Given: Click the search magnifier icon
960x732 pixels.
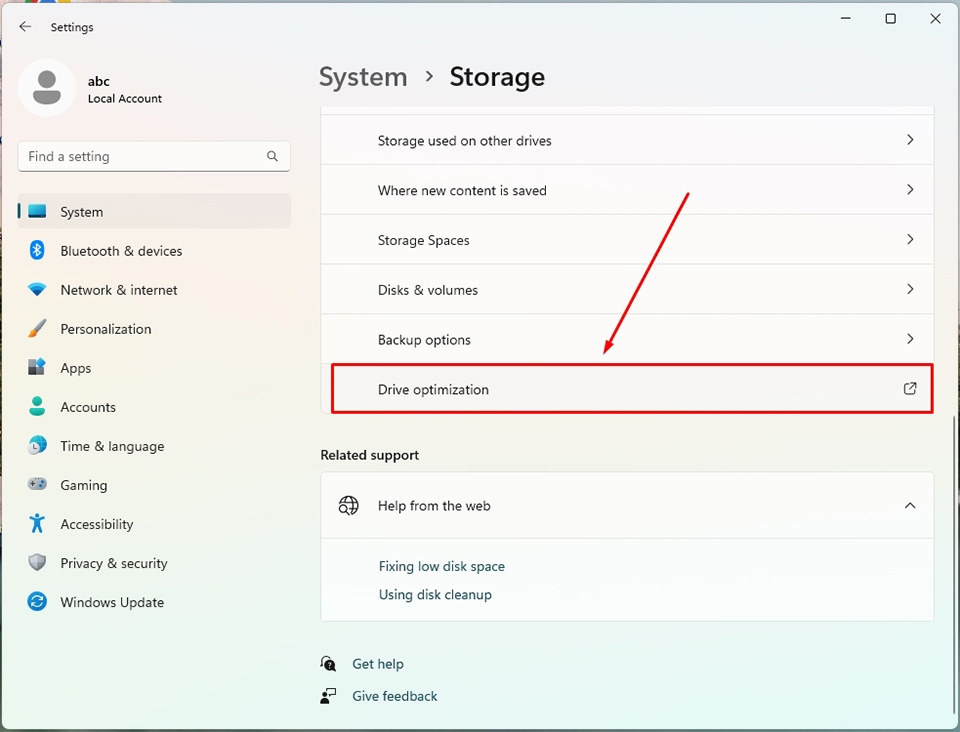Looking at the screenshot, I should click(x=272, y=157).
